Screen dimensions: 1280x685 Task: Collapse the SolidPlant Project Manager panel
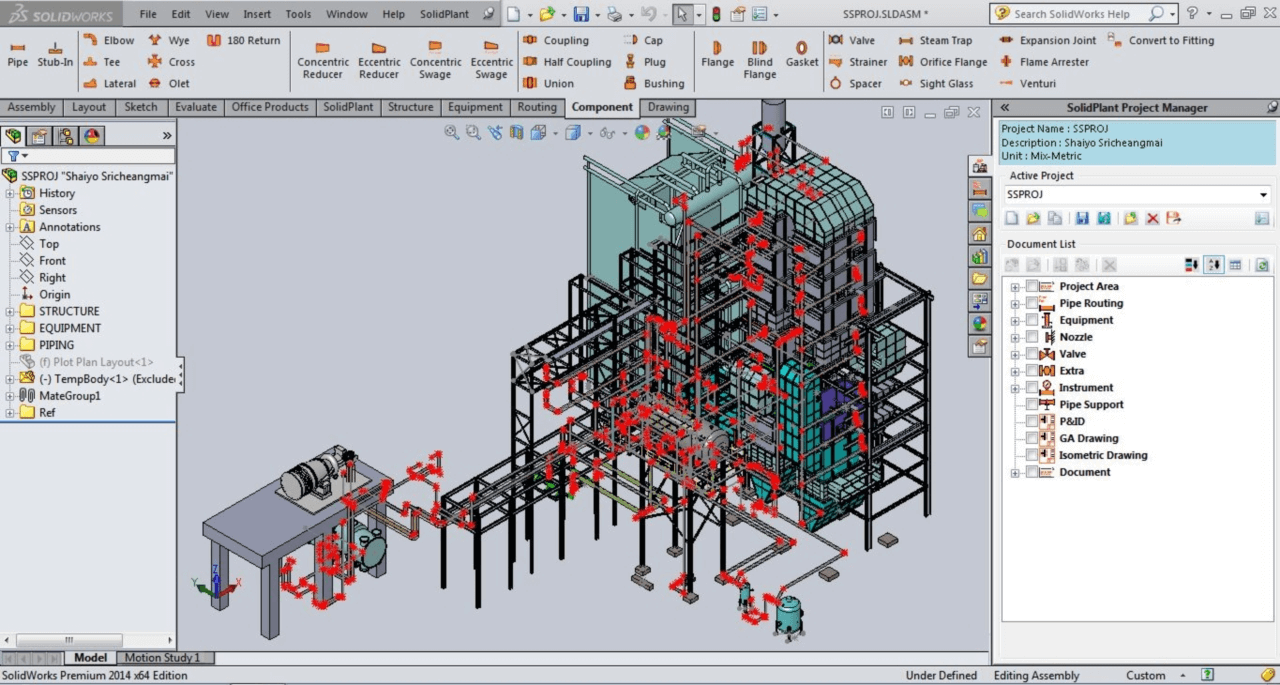point(1005,108)
